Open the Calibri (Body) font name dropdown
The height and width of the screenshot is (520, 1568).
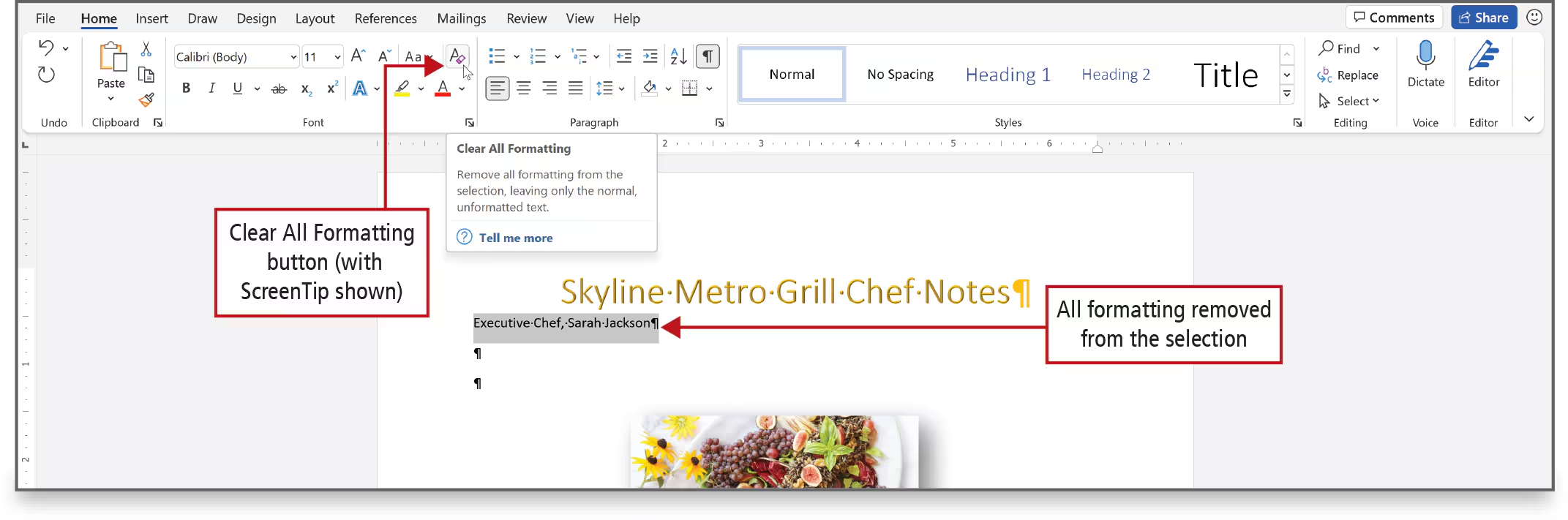293,57
